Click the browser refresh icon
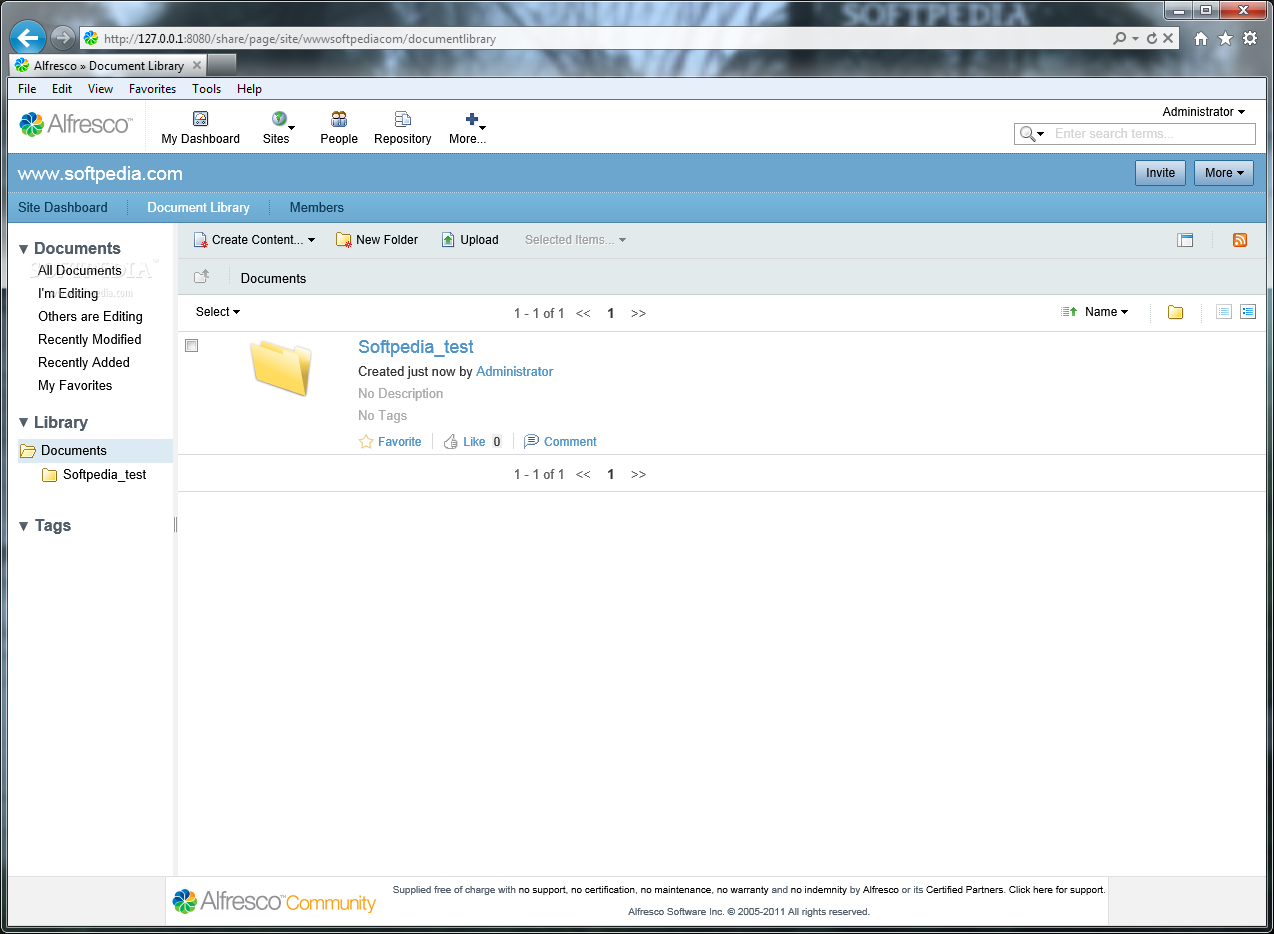Viewport: 1274px width, 934px height. coord(1152,39)
